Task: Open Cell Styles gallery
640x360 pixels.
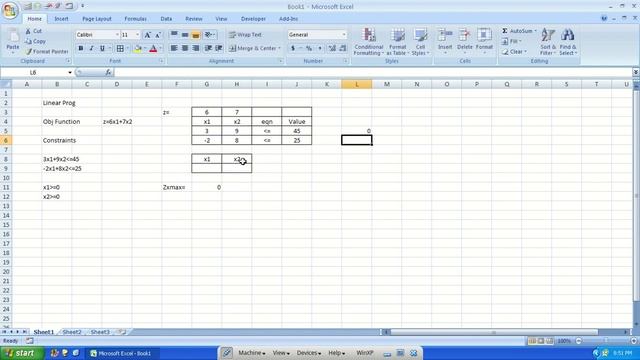Action: 420,42
